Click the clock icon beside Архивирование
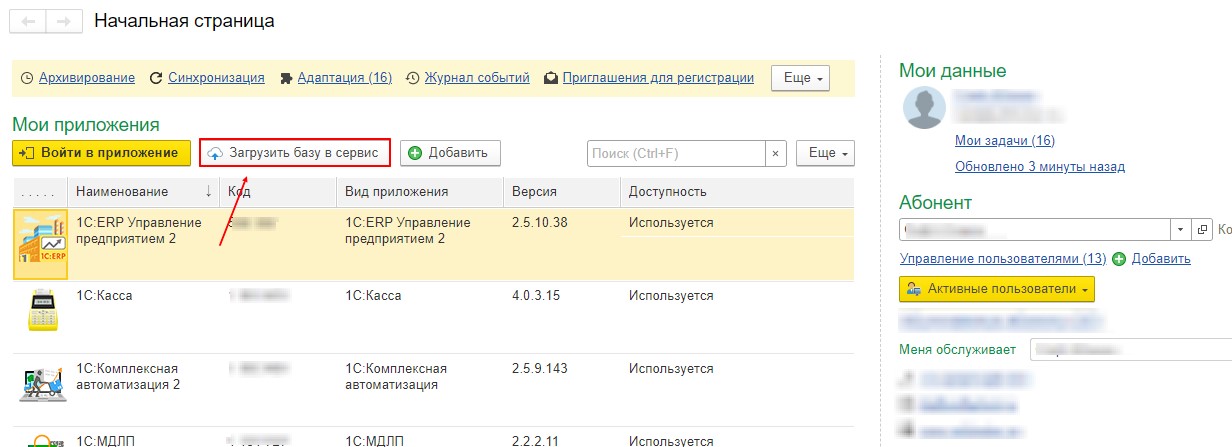 pyautogui.click(x=27, y=78)
